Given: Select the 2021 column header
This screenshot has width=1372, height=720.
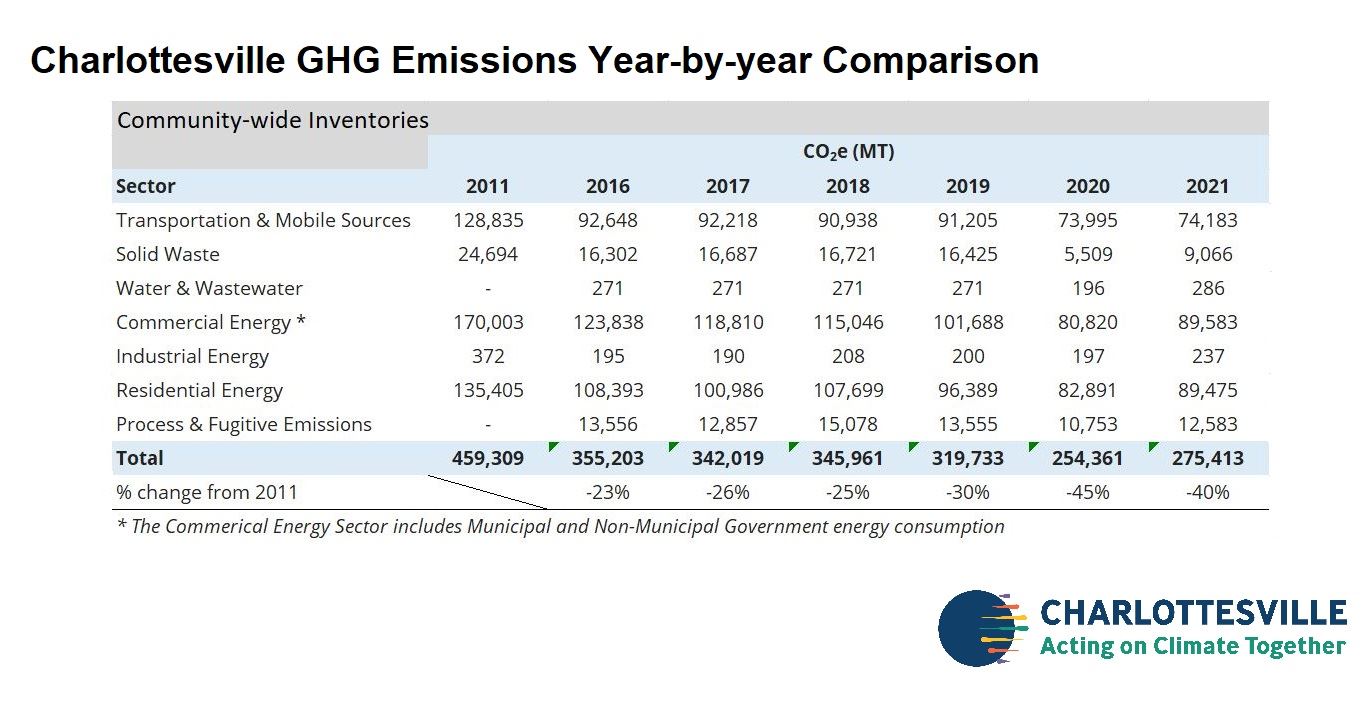Looking at the screenshot, I should pyautogui.click(x=1209, y=186).
